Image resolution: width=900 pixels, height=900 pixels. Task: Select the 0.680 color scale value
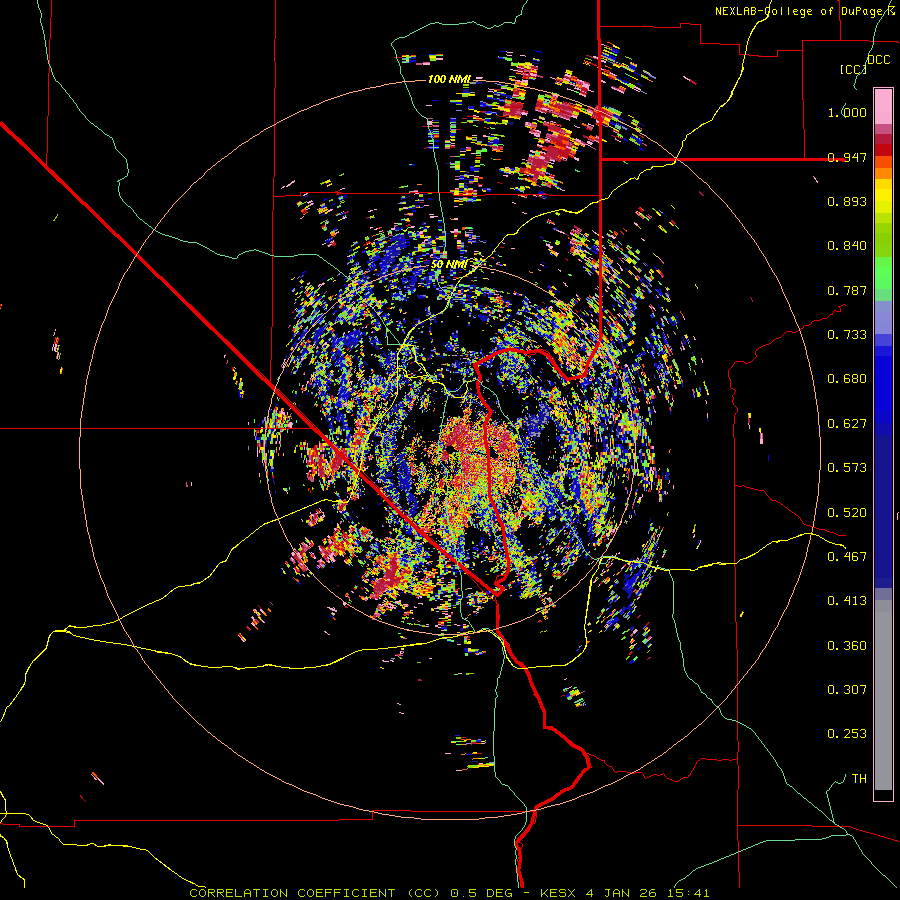(x=847, y=379)
